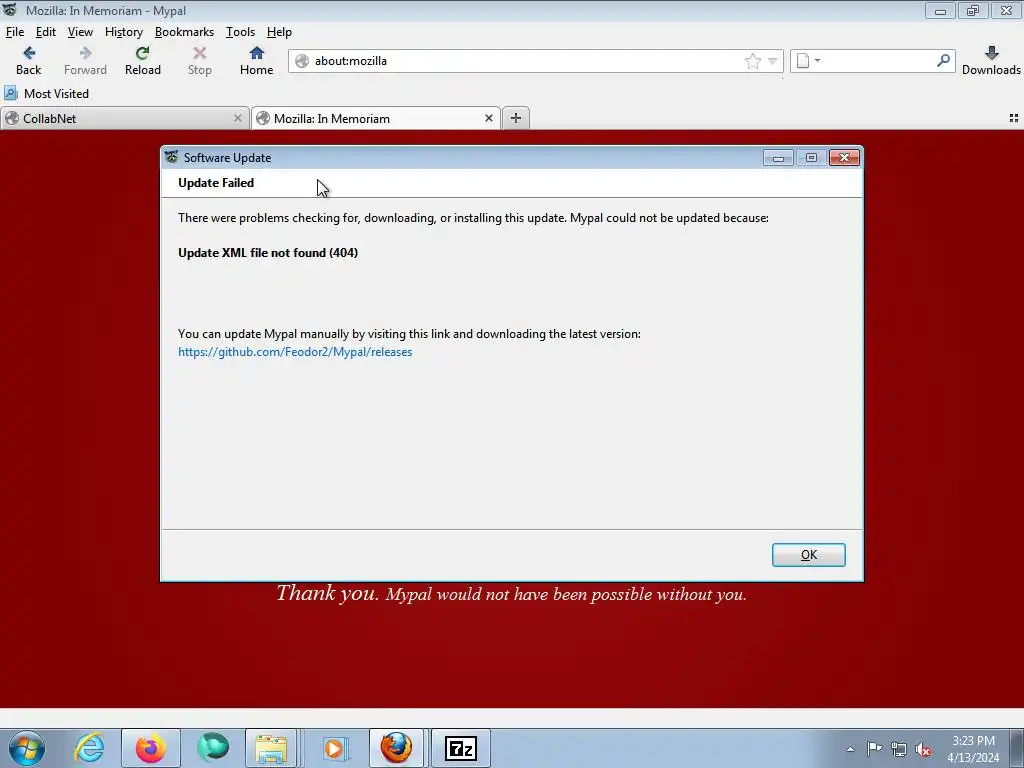This screenshot has width=1024, height=768.
Task: Open the History menu
Action: pos(123,32)
